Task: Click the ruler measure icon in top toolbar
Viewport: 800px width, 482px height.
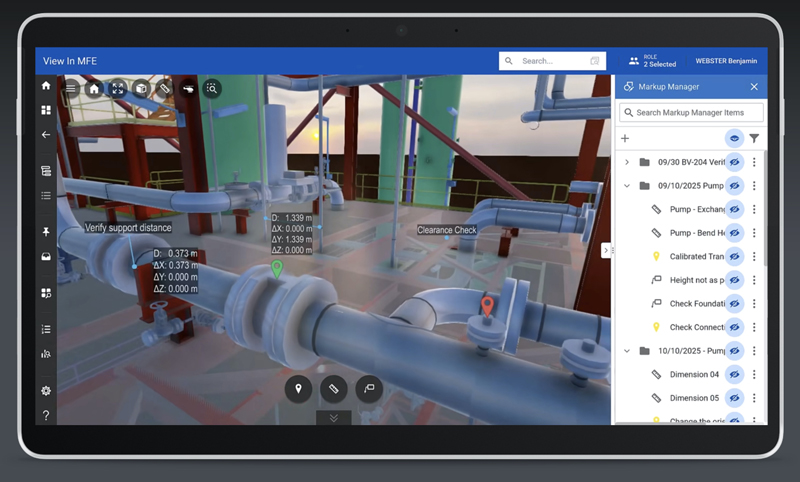Action: [x=165, y=88]
